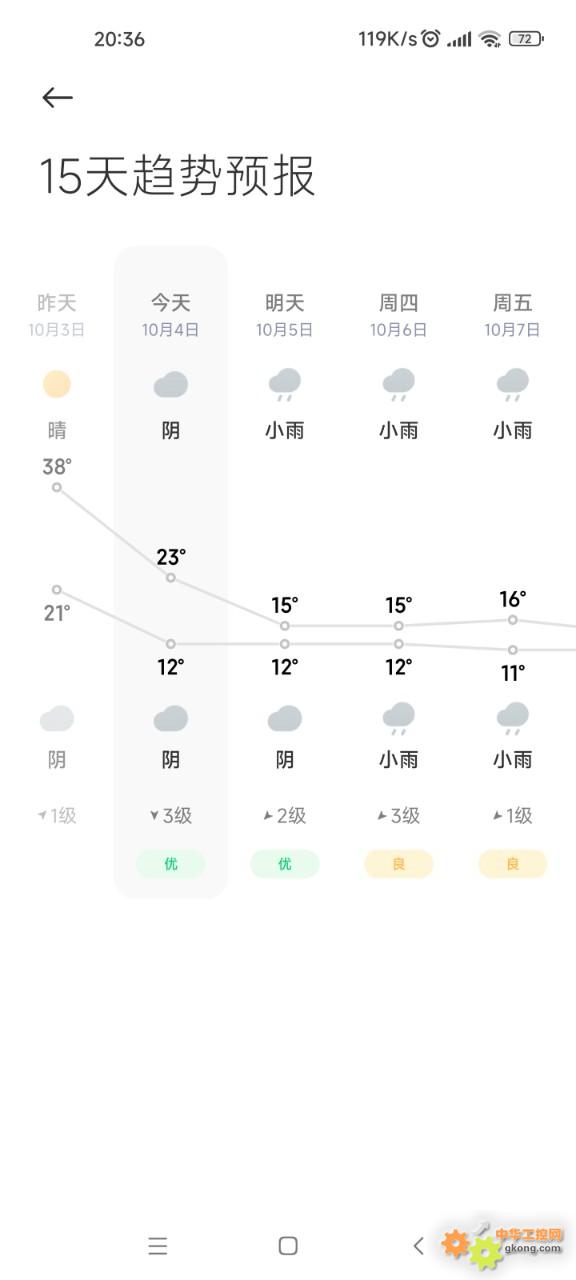Tap the Android home square button

288,1245
